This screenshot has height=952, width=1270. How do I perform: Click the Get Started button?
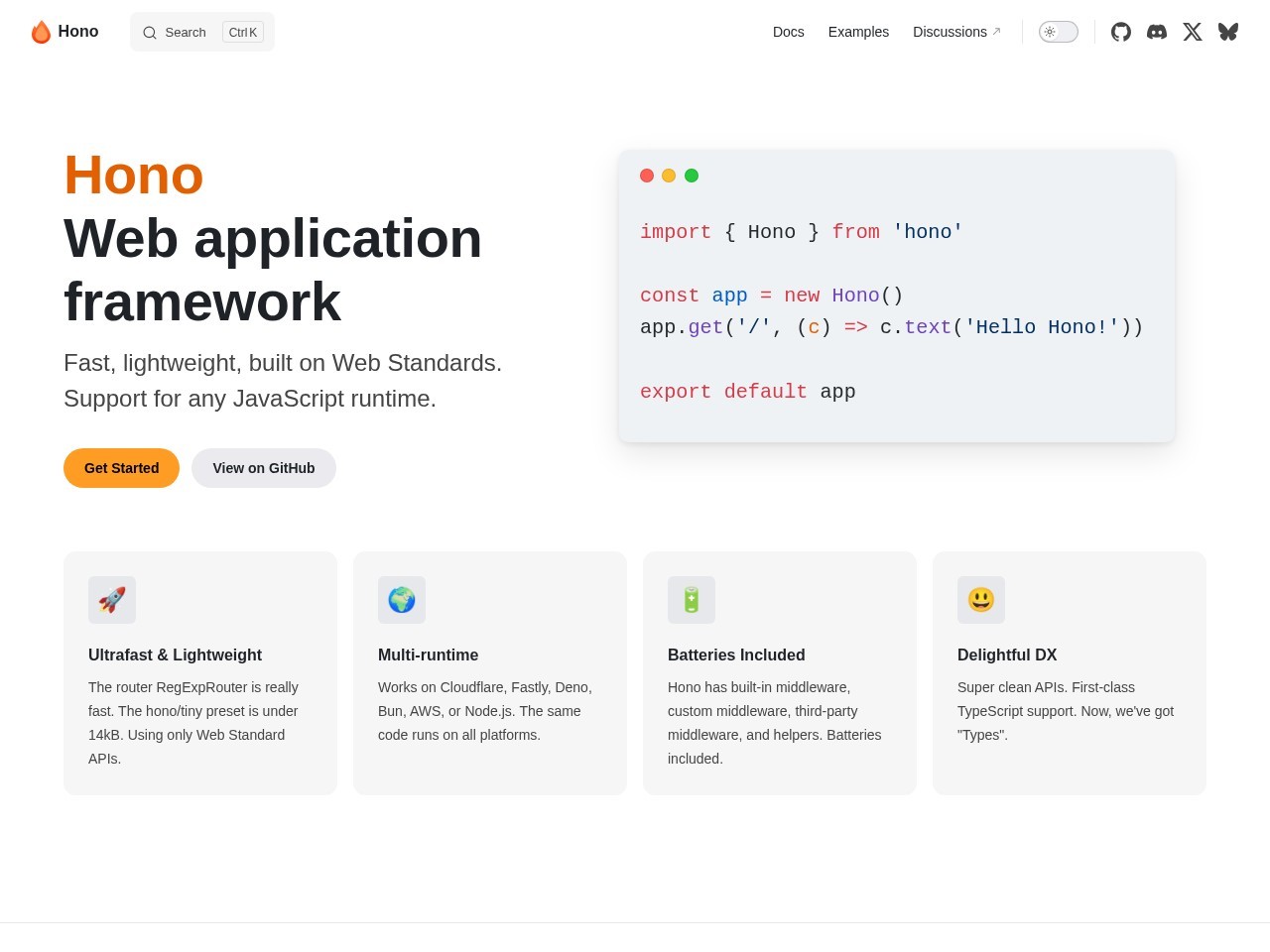pyautogui.click(x=121, y=468)
